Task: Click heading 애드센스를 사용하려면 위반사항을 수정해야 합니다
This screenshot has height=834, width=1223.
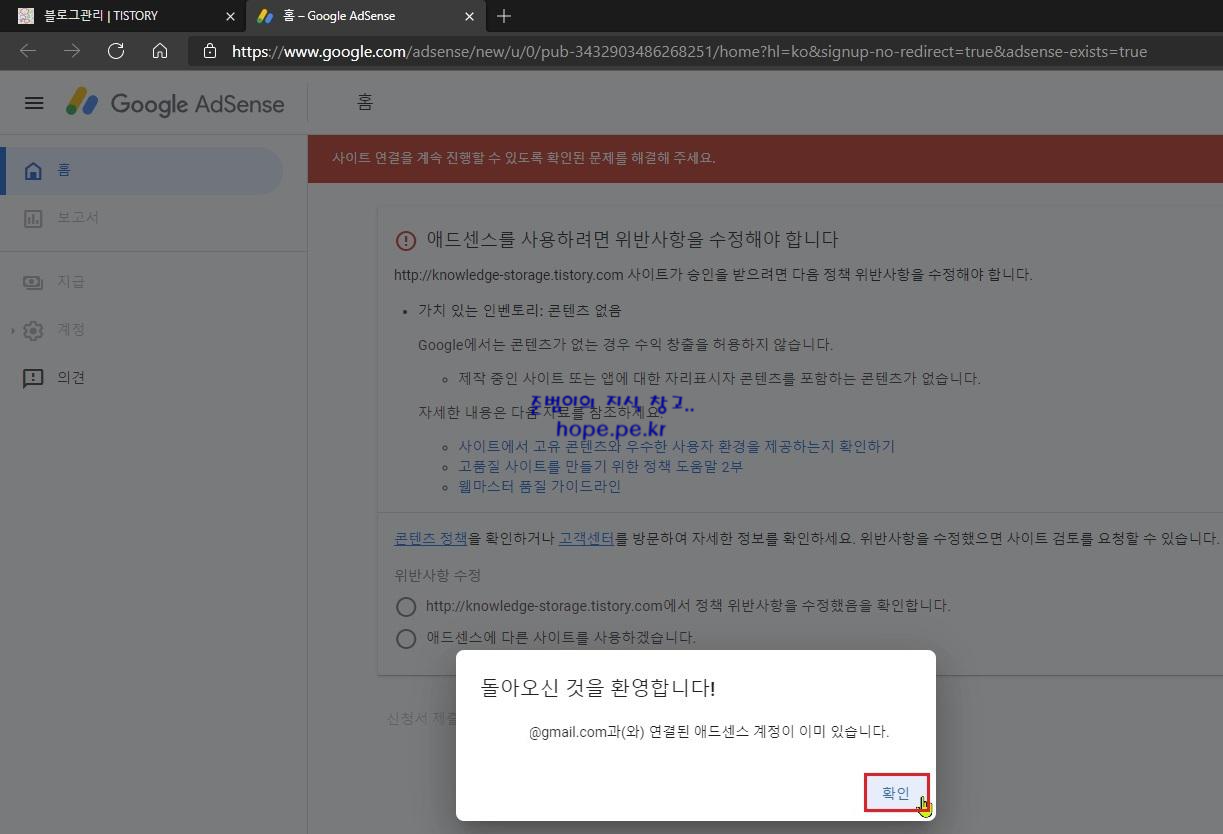Action: (x=632, y=240)
